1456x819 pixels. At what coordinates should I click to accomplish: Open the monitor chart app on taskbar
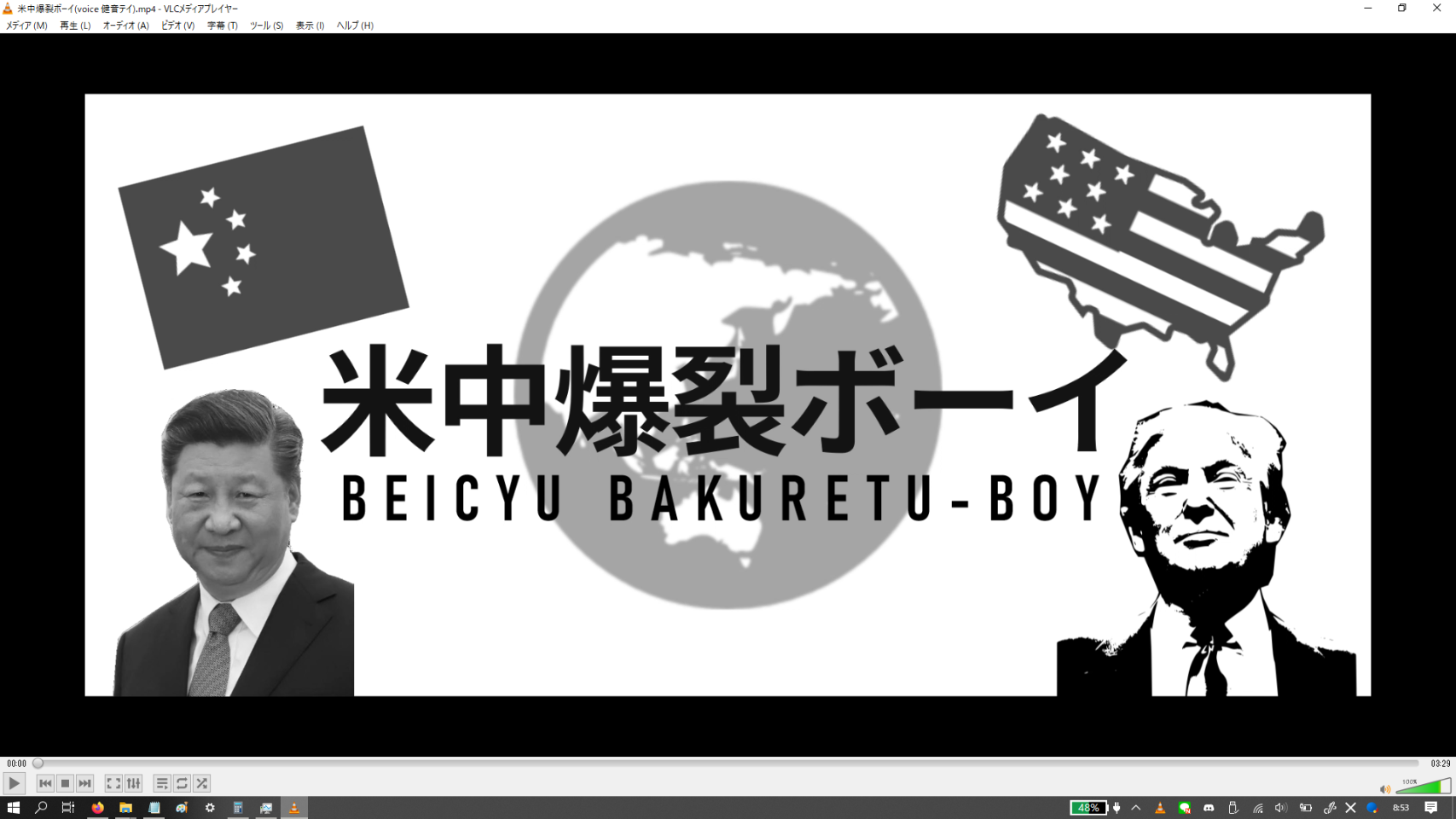point(266,808)
